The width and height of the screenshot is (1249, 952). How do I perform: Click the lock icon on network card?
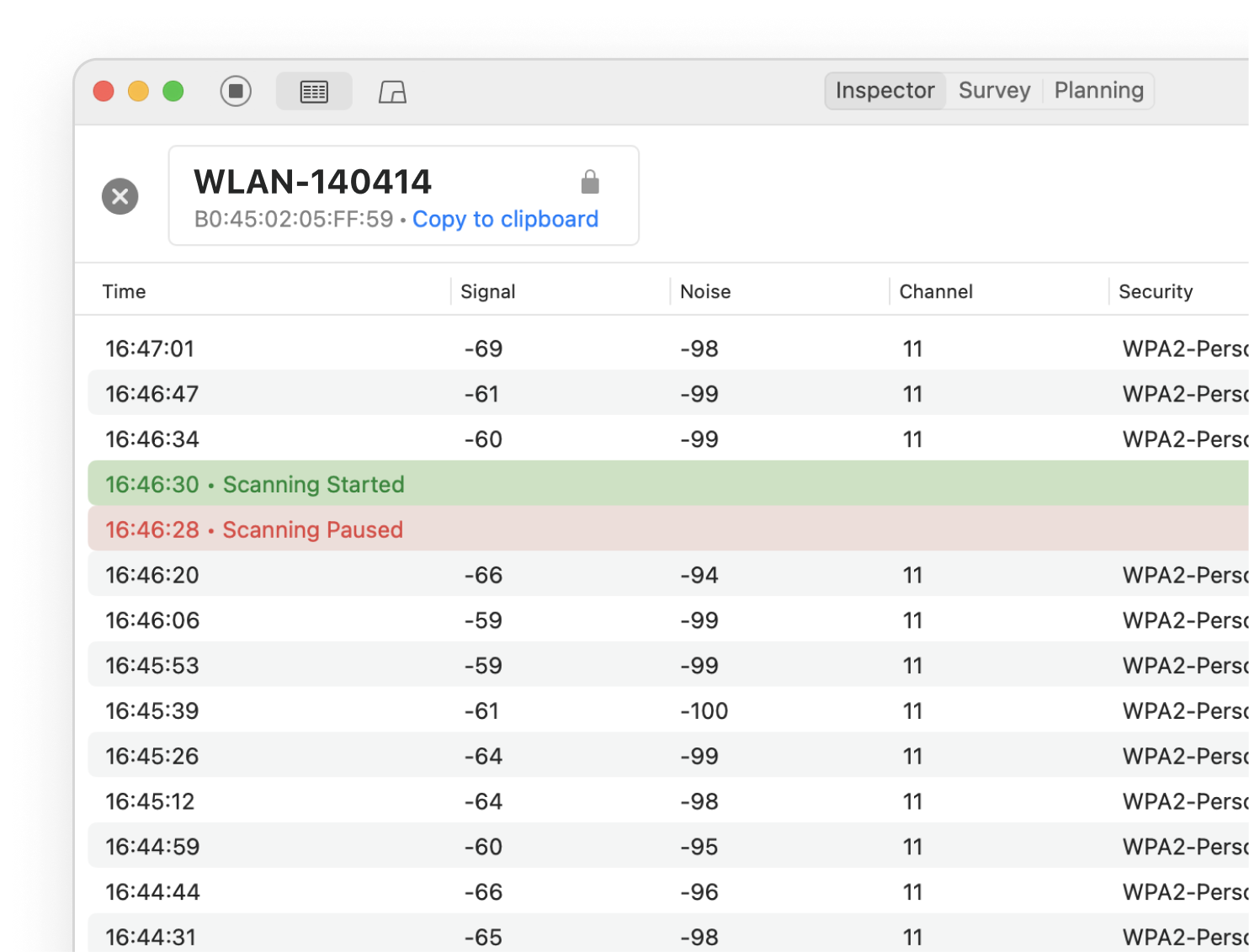(590, 182)
